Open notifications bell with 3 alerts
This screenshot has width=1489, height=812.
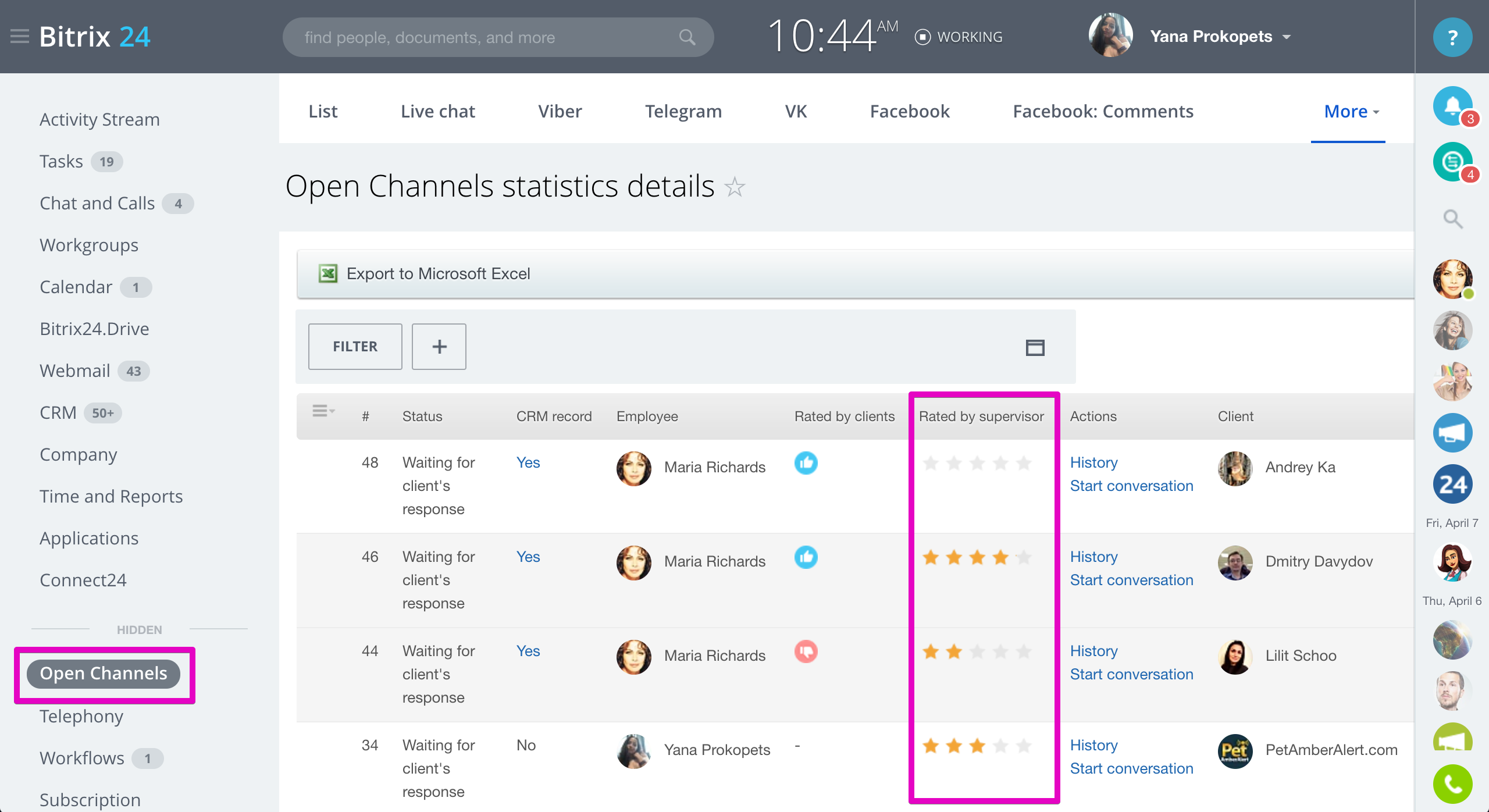tap(1452, 106)
